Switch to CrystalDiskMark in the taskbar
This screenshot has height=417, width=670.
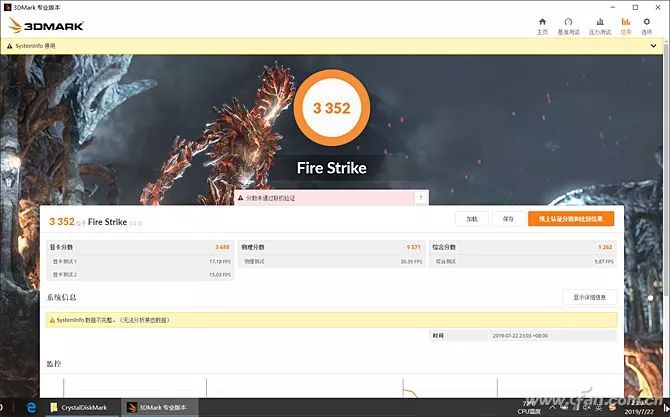point(81,408)
